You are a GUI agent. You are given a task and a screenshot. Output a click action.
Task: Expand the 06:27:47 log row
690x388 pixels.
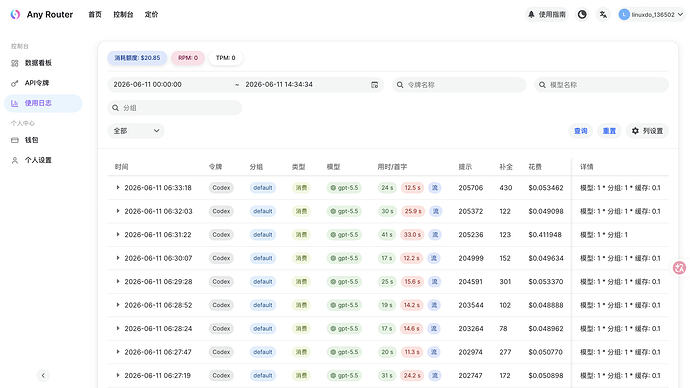tap(118, 352)
